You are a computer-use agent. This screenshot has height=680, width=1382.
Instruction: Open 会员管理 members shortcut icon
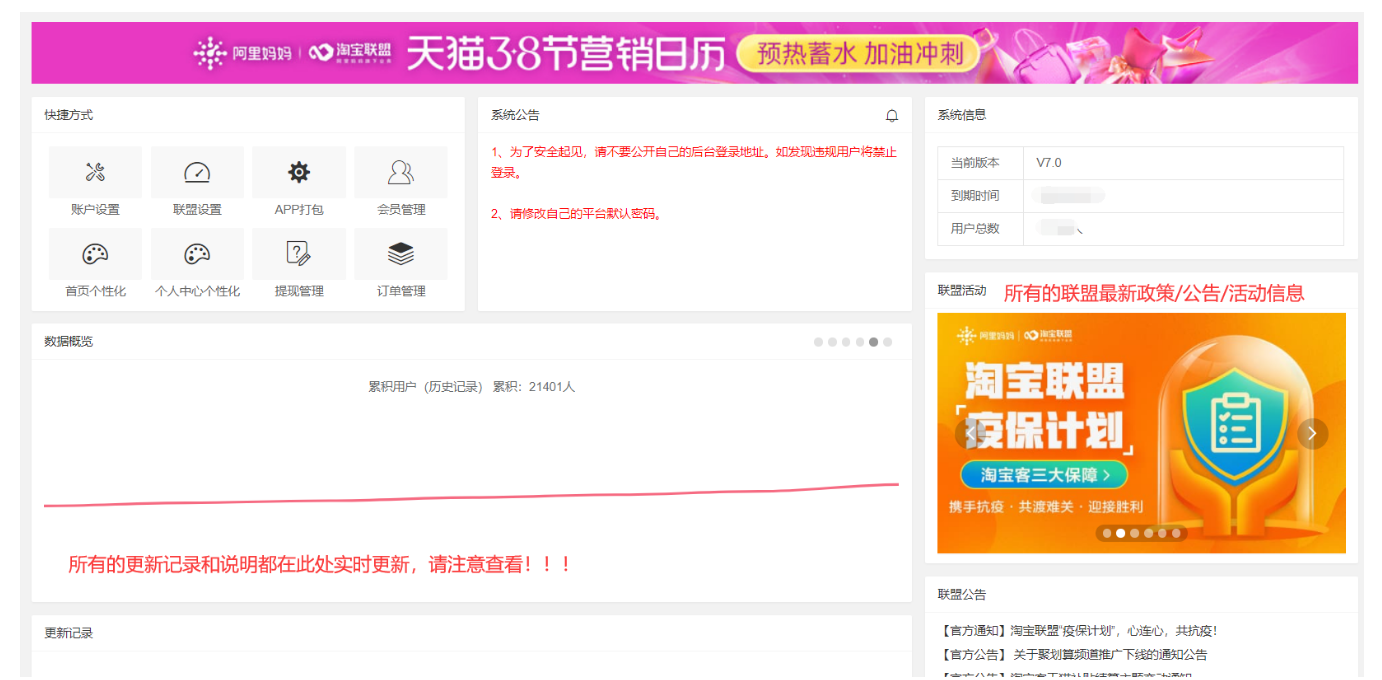pos(401,172)
